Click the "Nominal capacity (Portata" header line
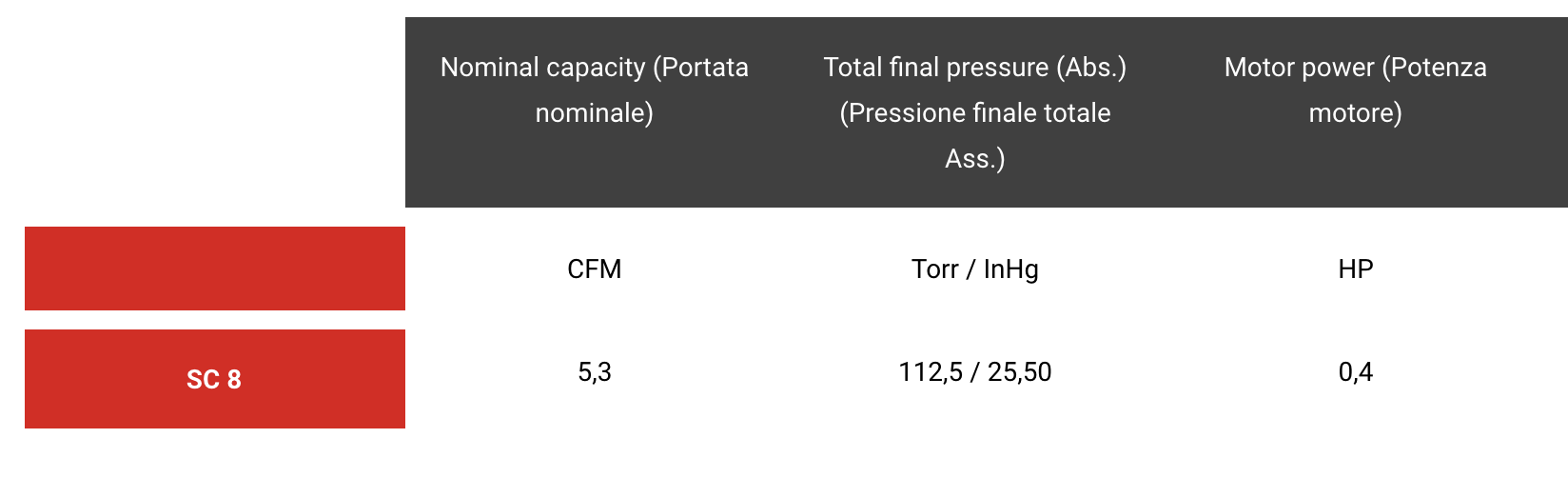Screen dimensions: 1568x478 click(x=594, y=68)
